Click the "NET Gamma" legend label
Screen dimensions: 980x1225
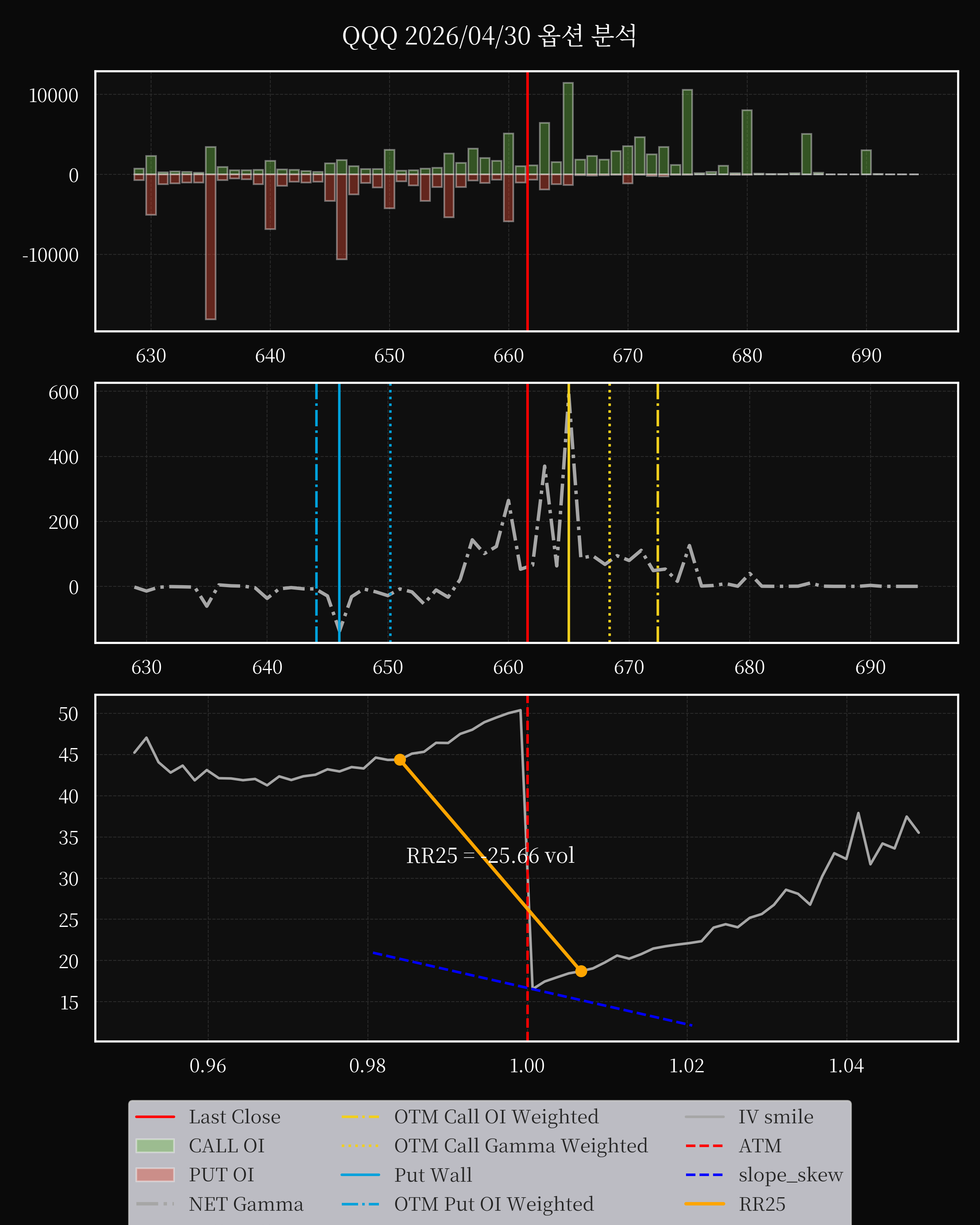tap(246, 1204)
